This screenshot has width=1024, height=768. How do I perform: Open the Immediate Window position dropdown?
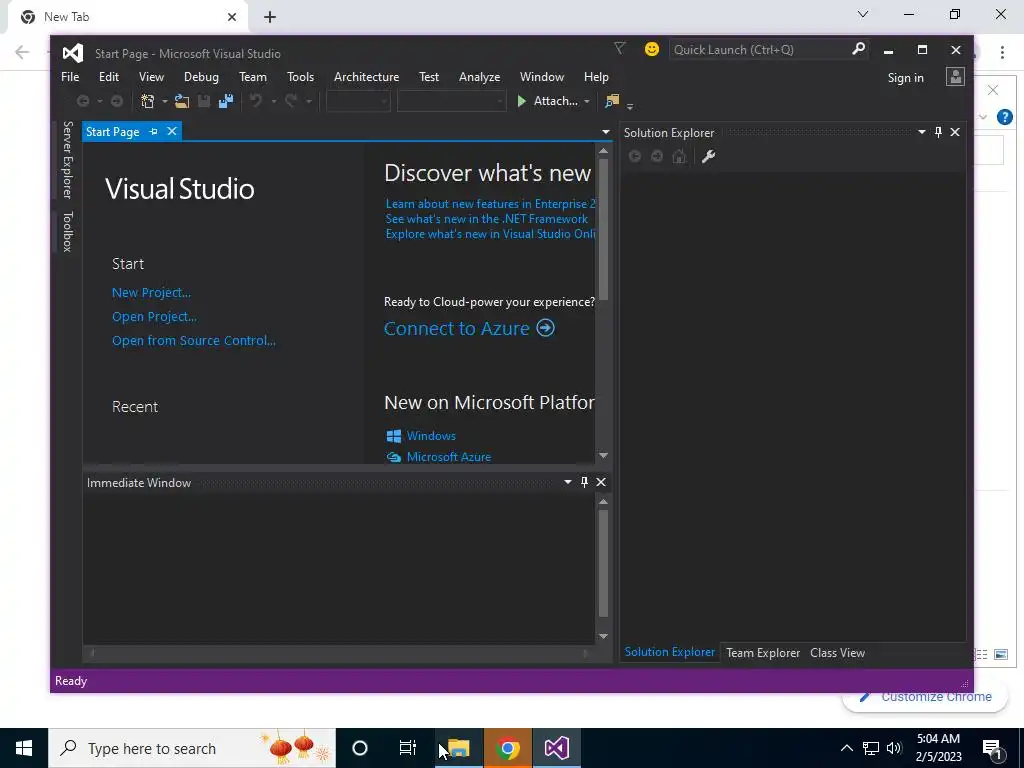click(x=568, y=482)
